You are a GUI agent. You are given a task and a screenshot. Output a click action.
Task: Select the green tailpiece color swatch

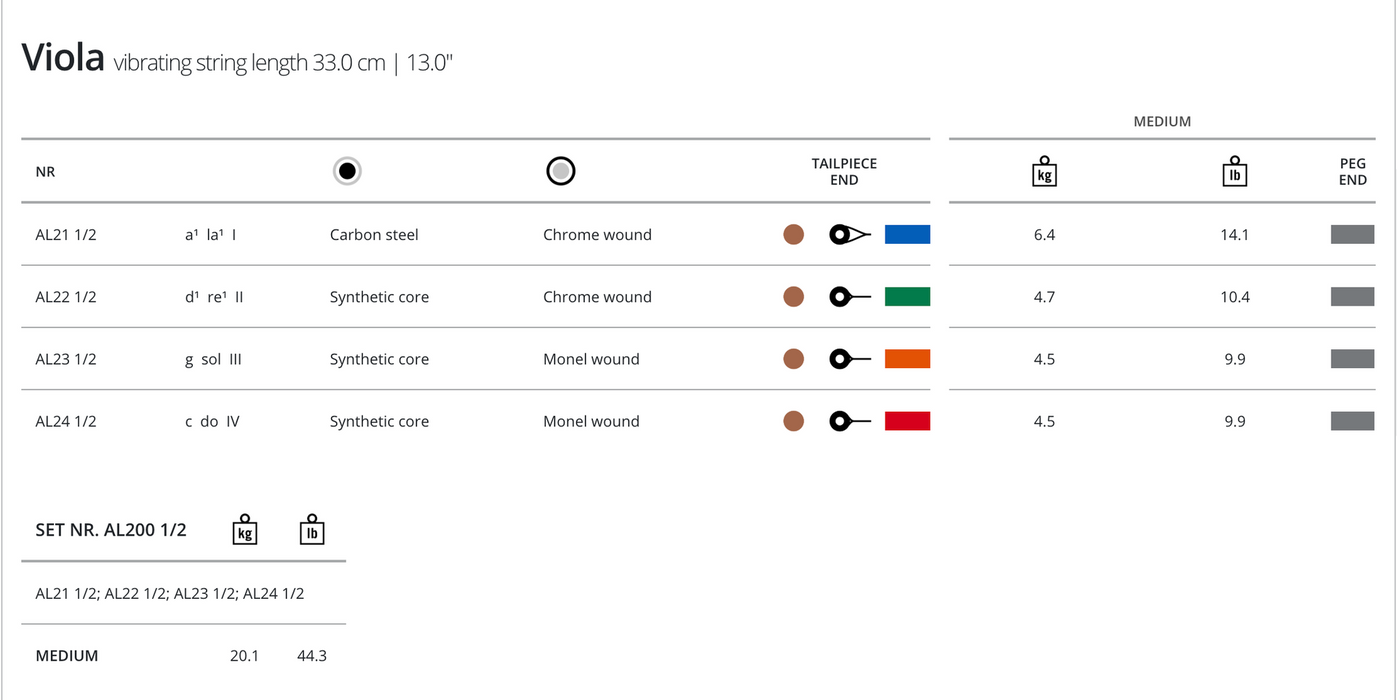click(907, 297)
